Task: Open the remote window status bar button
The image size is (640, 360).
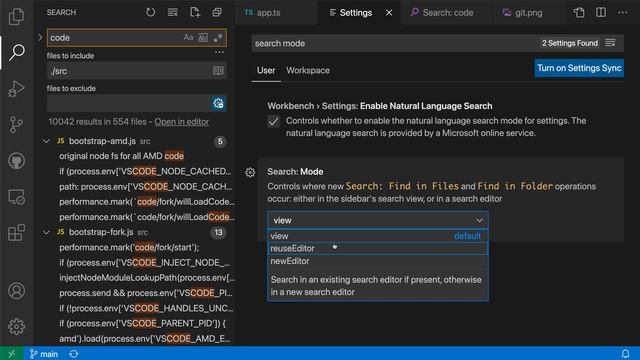Action: (x=11, y=353)
